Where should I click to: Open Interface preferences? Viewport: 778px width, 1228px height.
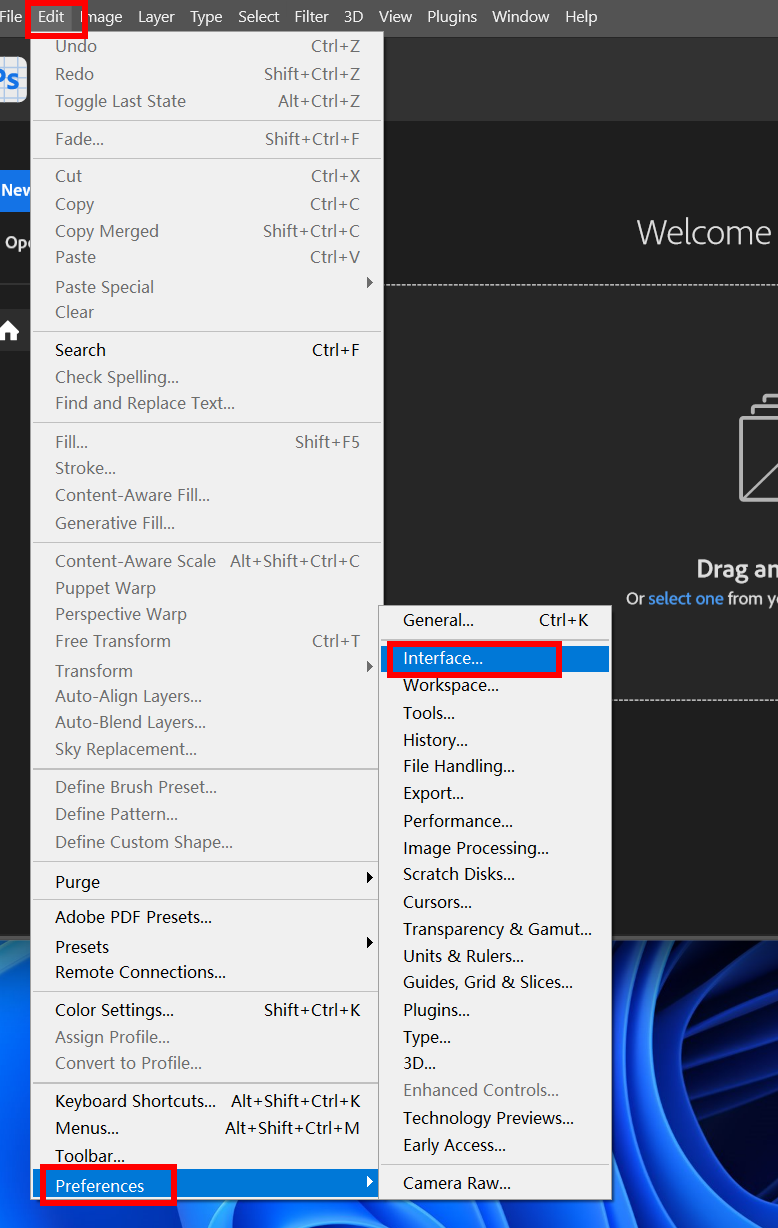[443, 658]
